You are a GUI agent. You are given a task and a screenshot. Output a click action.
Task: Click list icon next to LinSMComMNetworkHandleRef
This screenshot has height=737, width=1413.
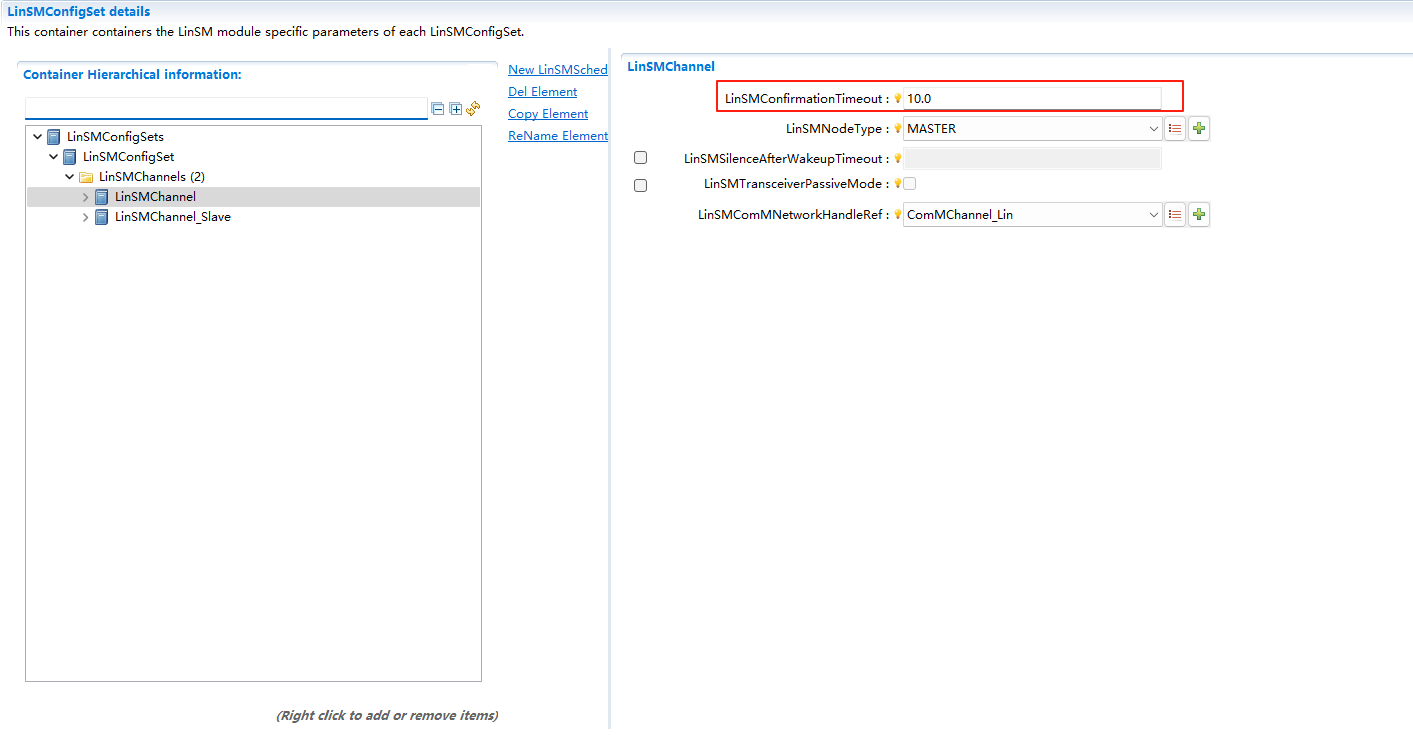coord(1175,214)
